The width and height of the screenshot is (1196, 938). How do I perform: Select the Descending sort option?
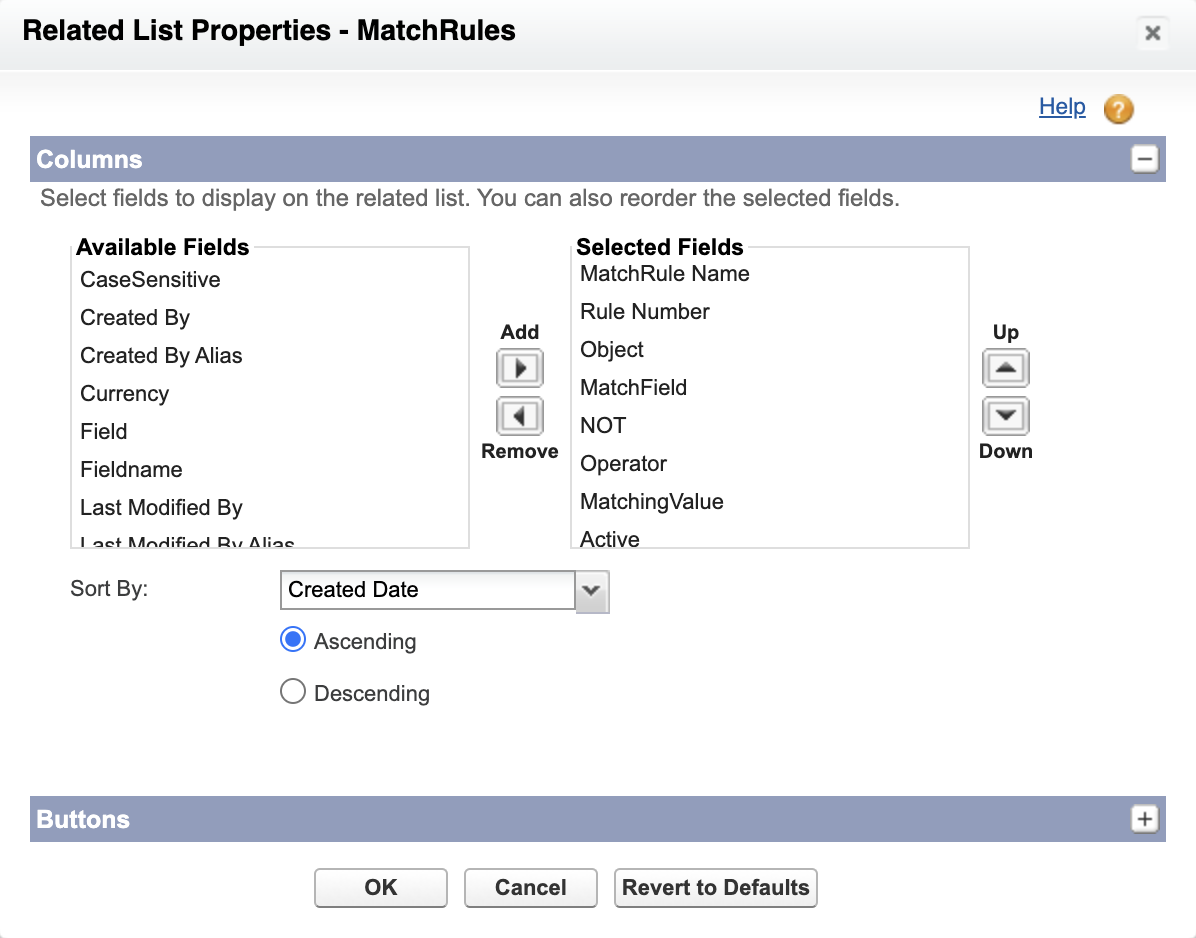pos(293,692)
